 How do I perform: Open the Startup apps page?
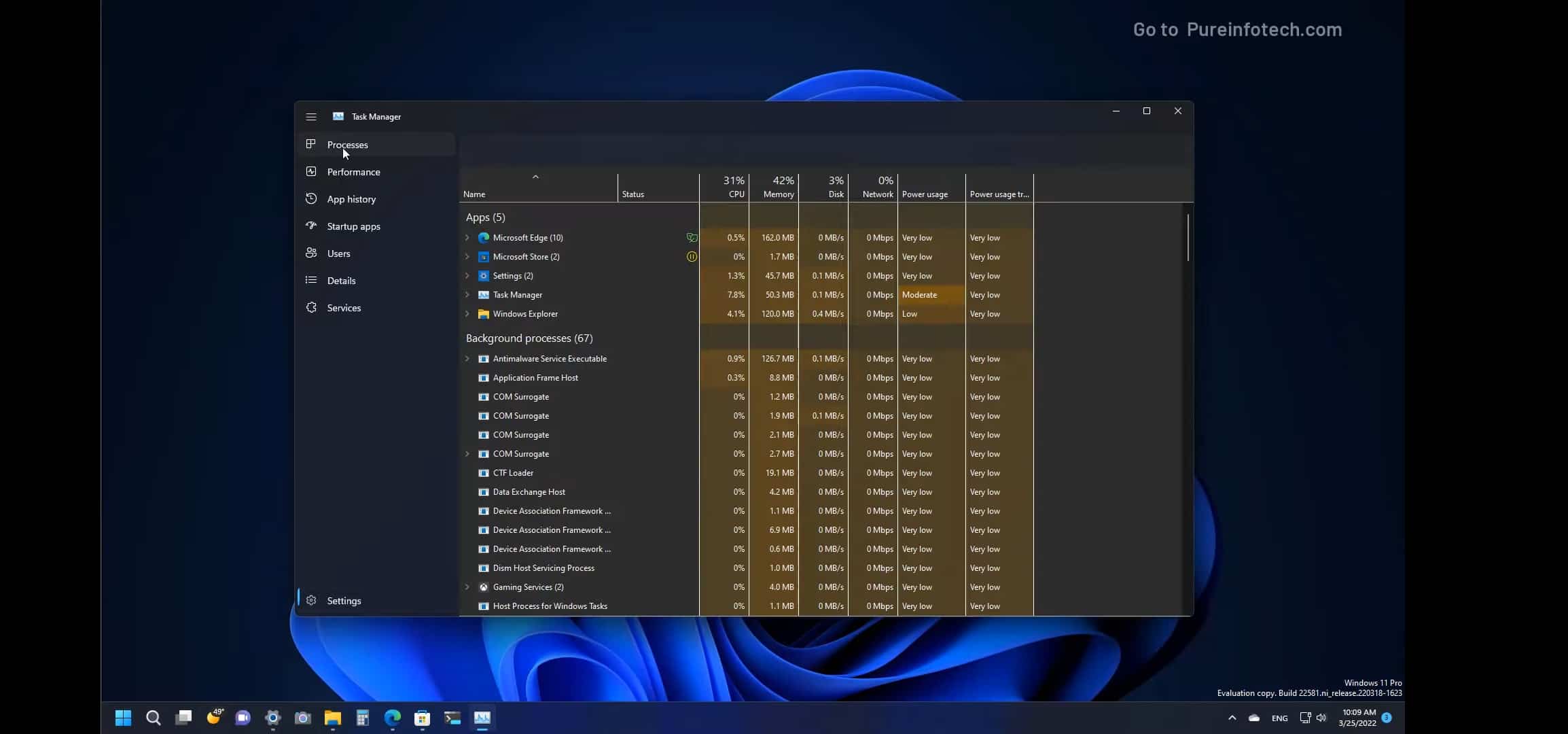pos(376,226)
